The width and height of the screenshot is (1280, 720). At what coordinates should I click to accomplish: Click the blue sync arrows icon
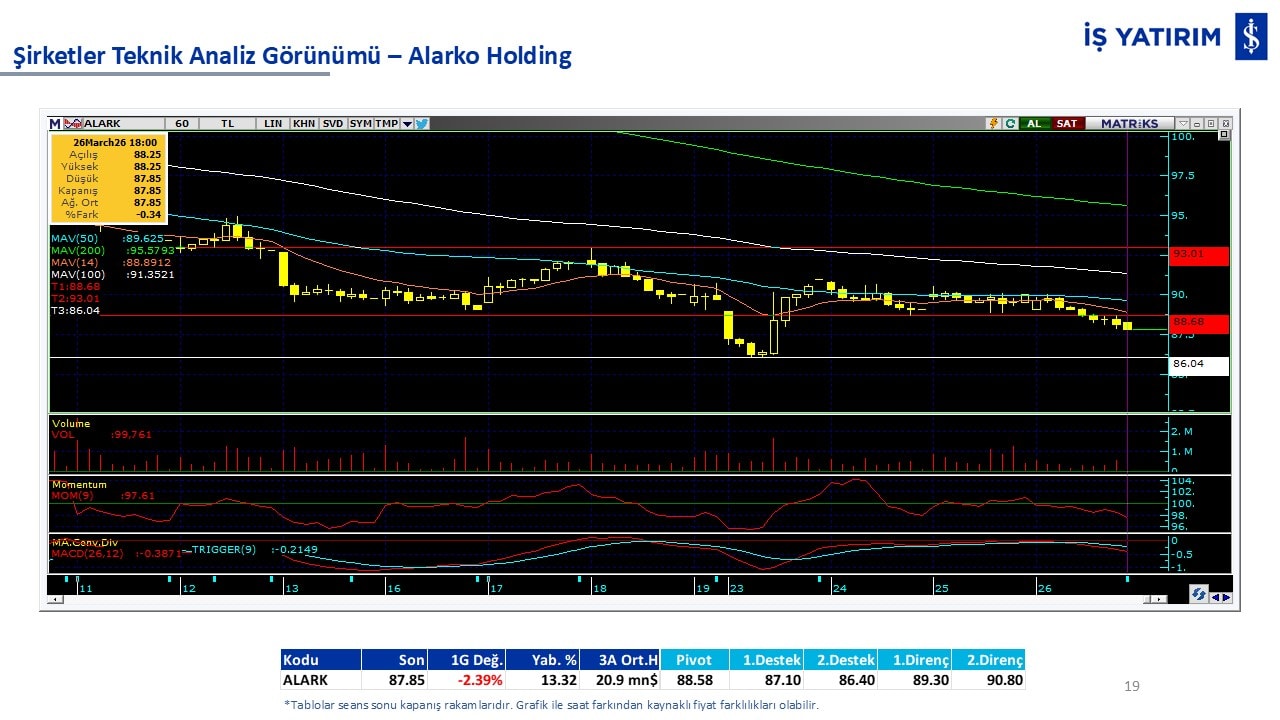pyautogui.click(x=1197, y=595)
